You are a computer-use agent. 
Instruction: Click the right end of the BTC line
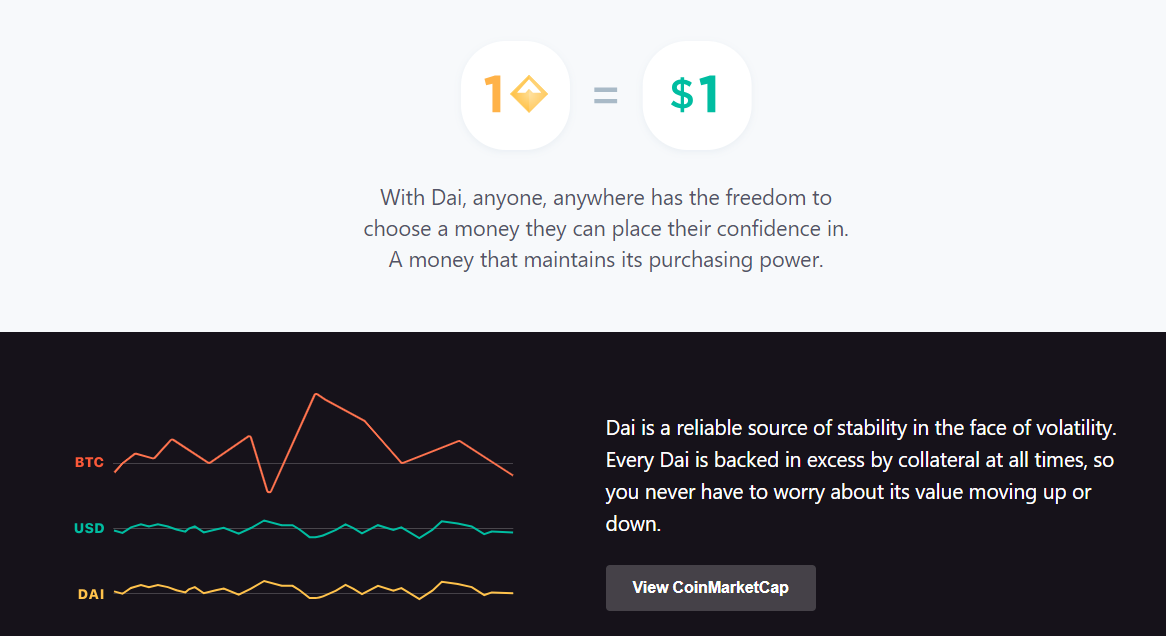(512, 474)
